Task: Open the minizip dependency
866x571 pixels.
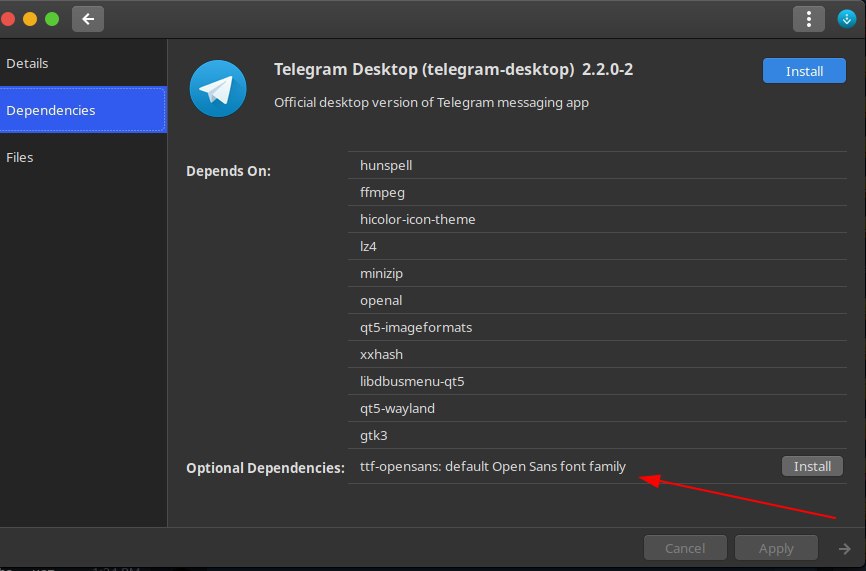Action: 597,273
